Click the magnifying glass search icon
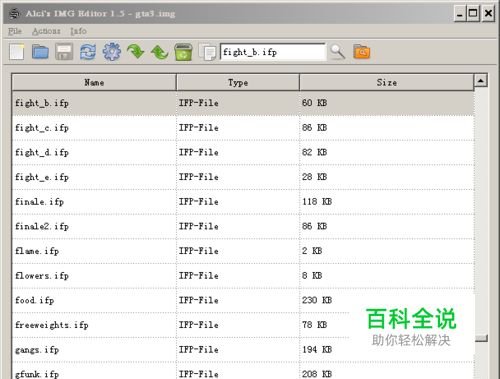The height and width of the screenshot is (379, 500). [337, 52]
